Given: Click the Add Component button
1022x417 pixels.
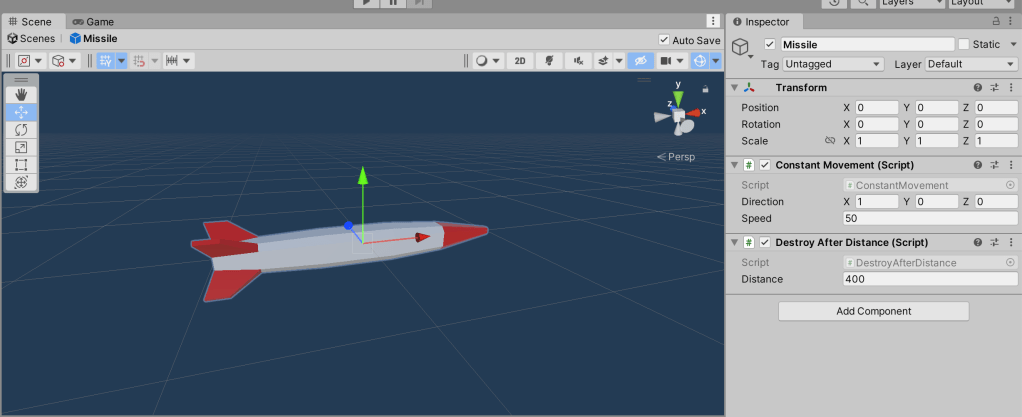Looking at the screenshot, I should point(873,311).
